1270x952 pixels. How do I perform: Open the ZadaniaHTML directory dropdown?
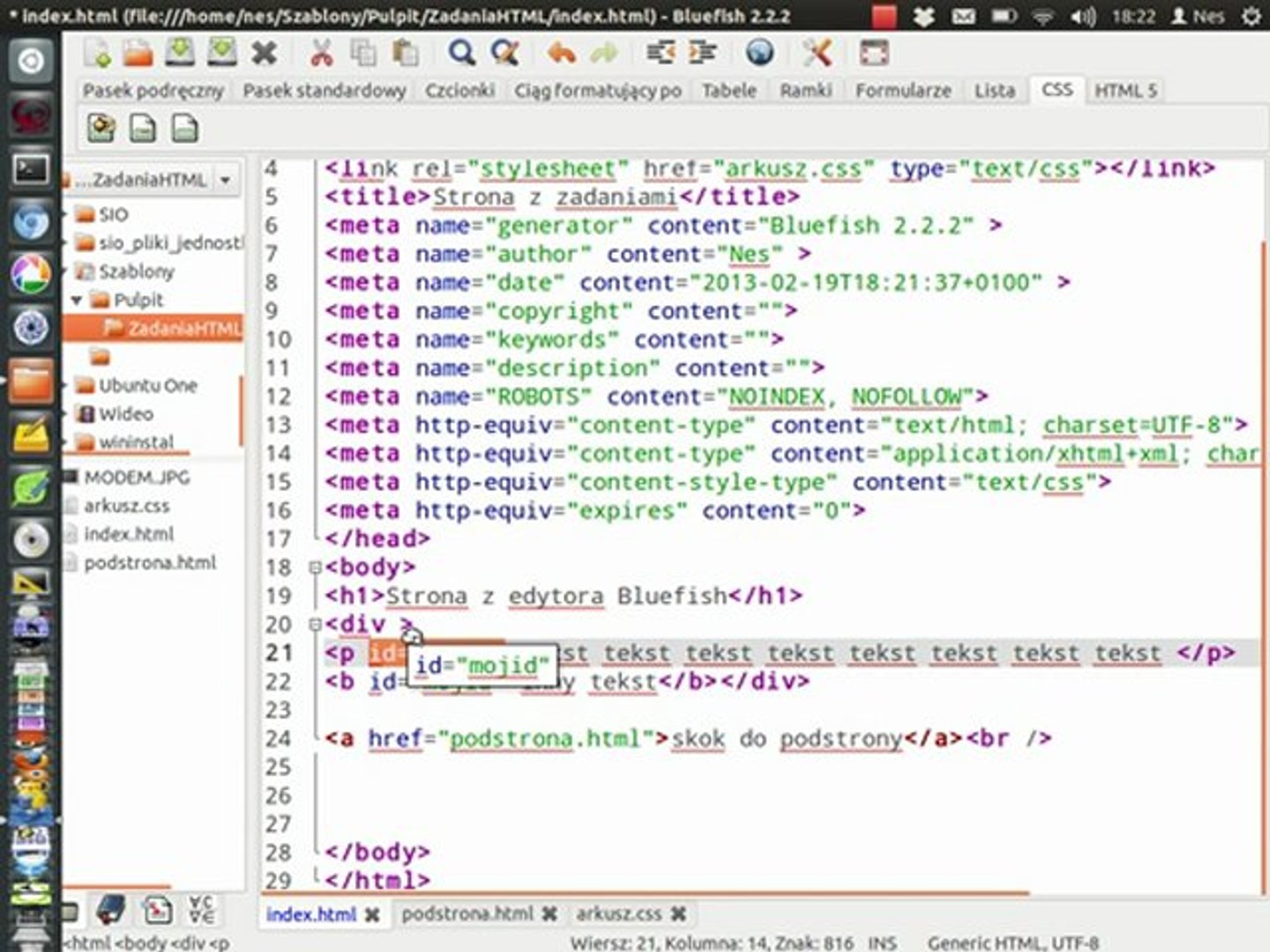coord(226,180)
